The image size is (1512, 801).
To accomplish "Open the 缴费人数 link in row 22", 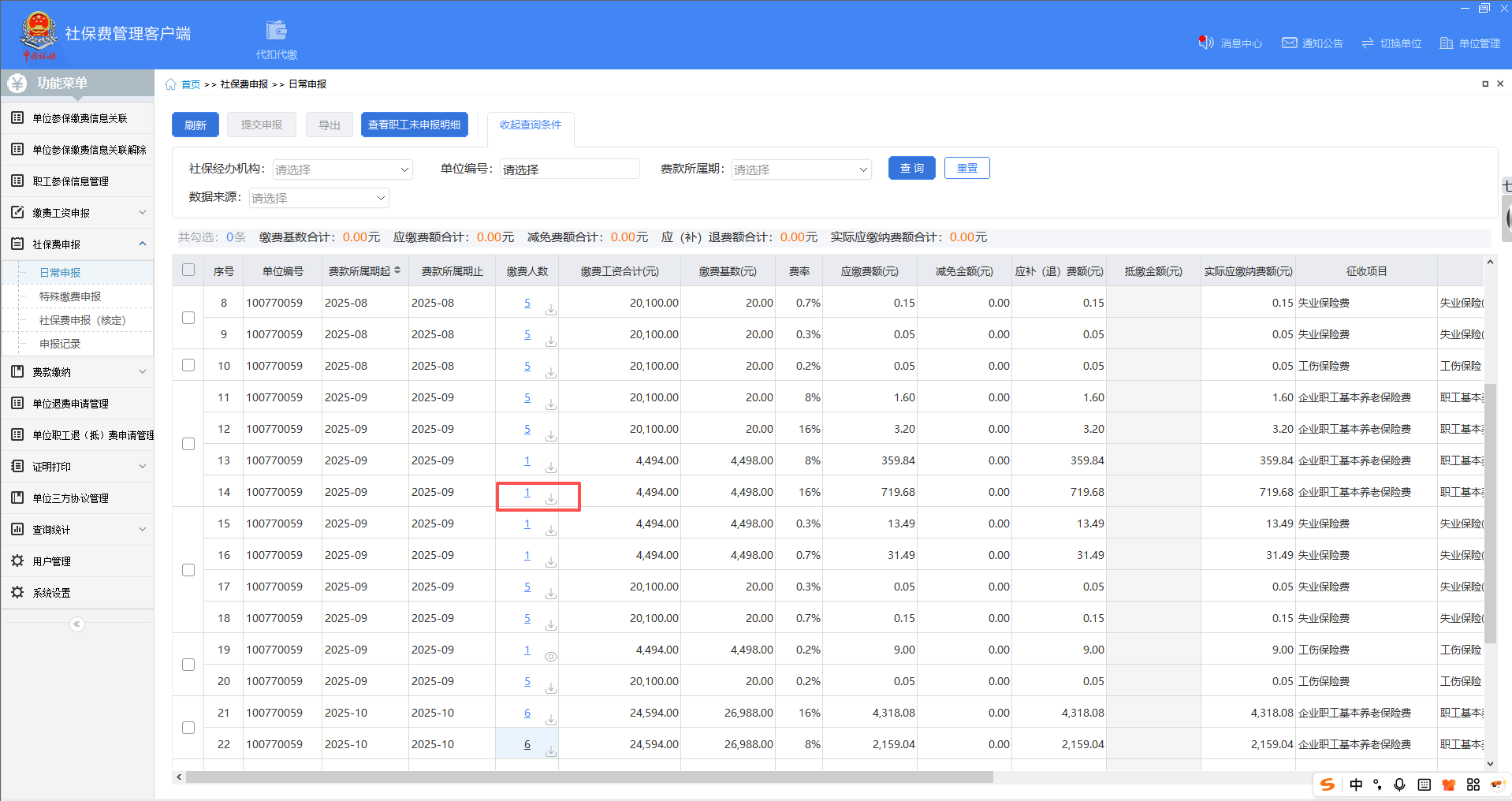I will (x=527, y=744).
